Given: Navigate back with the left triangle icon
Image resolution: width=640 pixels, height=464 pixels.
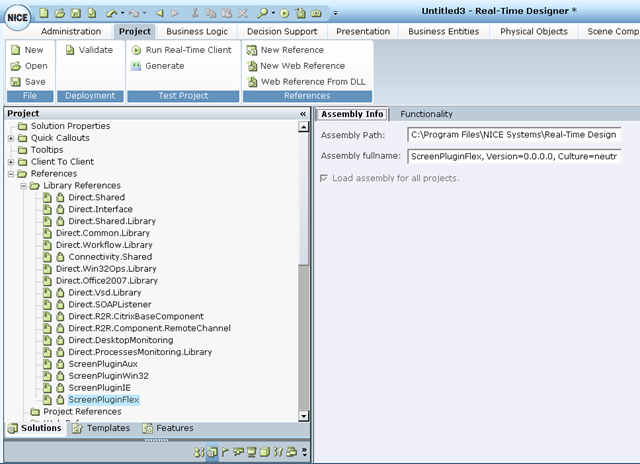Looking at the screenshot, I should (160, 13).
